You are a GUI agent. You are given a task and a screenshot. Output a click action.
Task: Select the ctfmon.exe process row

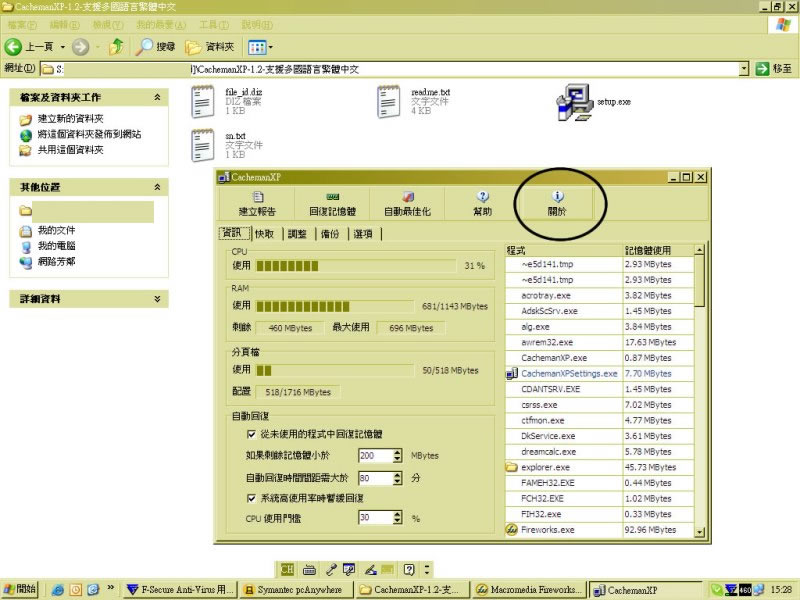point(599,421)
